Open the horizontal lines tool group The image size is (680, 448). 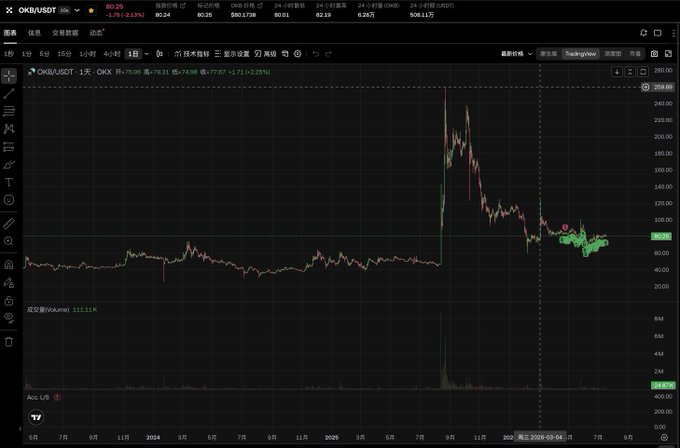(9, 111)
